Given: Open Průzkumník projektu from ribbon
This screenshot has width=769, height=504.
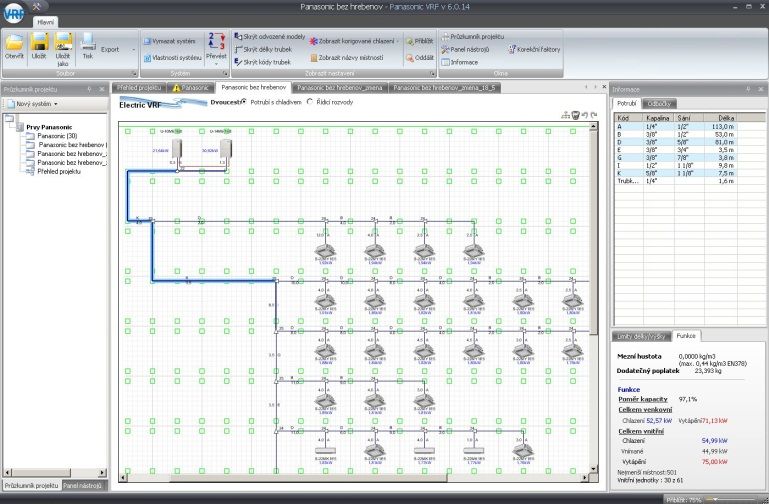Looking at the screenshot, I should 472,36.
